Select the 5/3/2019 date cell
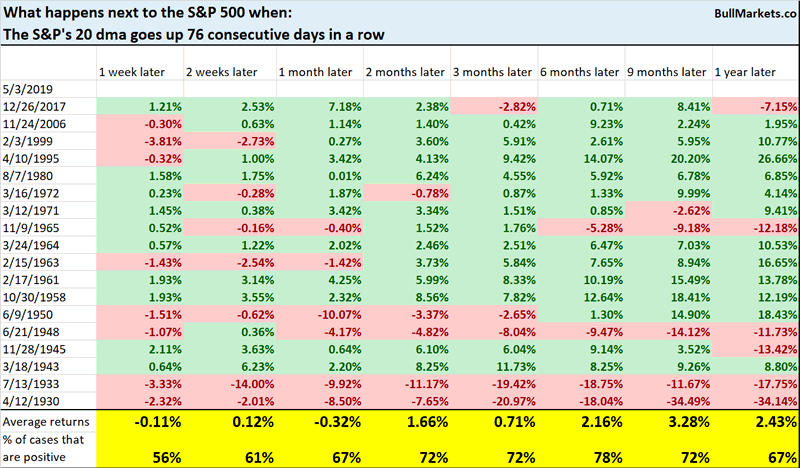 point(24,88)
